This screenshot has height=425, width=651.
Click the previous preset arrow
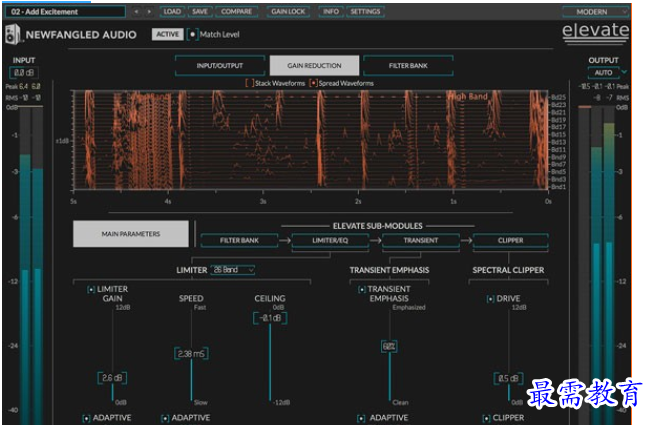pos(136,12)
